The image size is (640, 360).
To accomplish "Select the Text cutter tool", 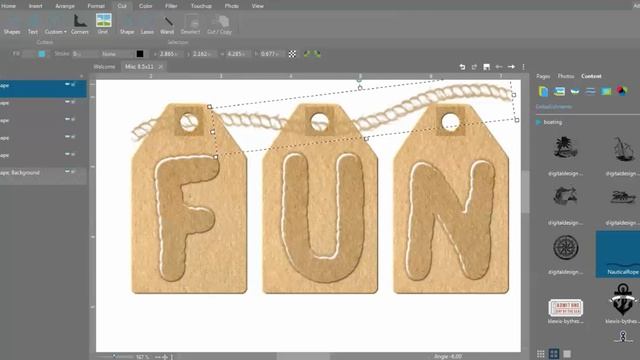I will (33, 24).
